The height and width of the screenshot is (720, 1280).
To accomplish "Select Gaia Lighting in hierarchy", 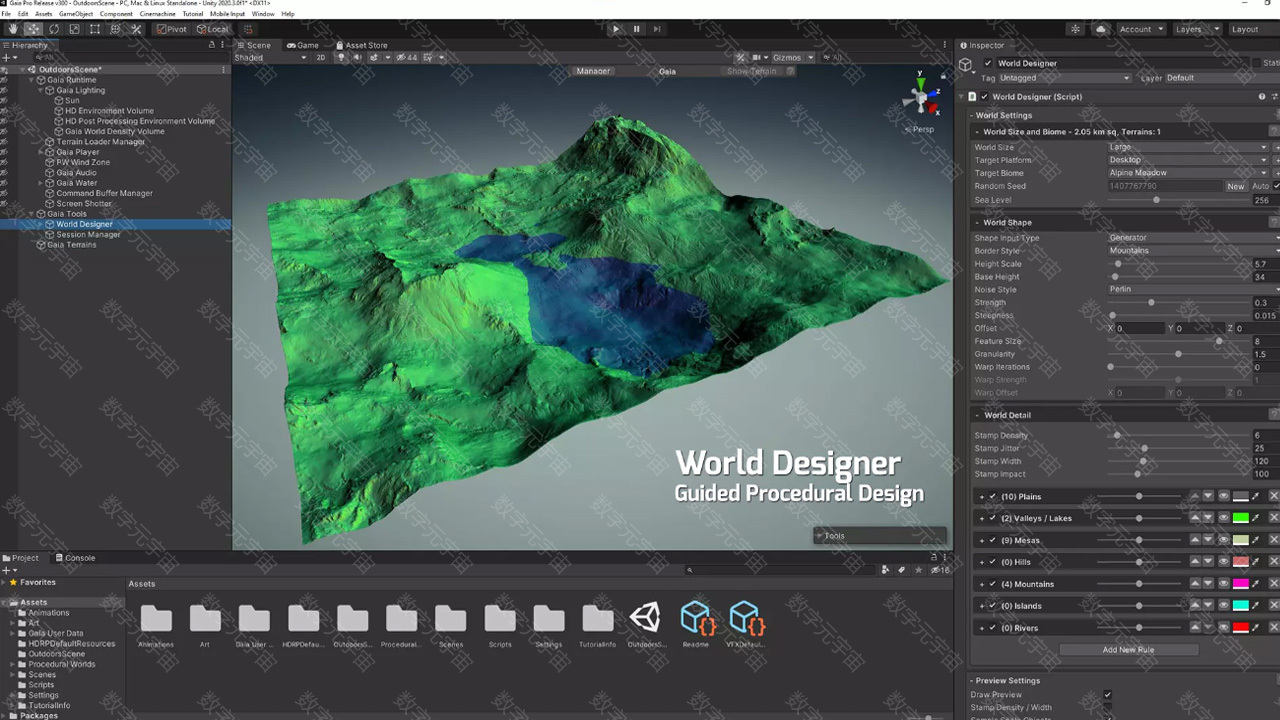I will point(80,90).
